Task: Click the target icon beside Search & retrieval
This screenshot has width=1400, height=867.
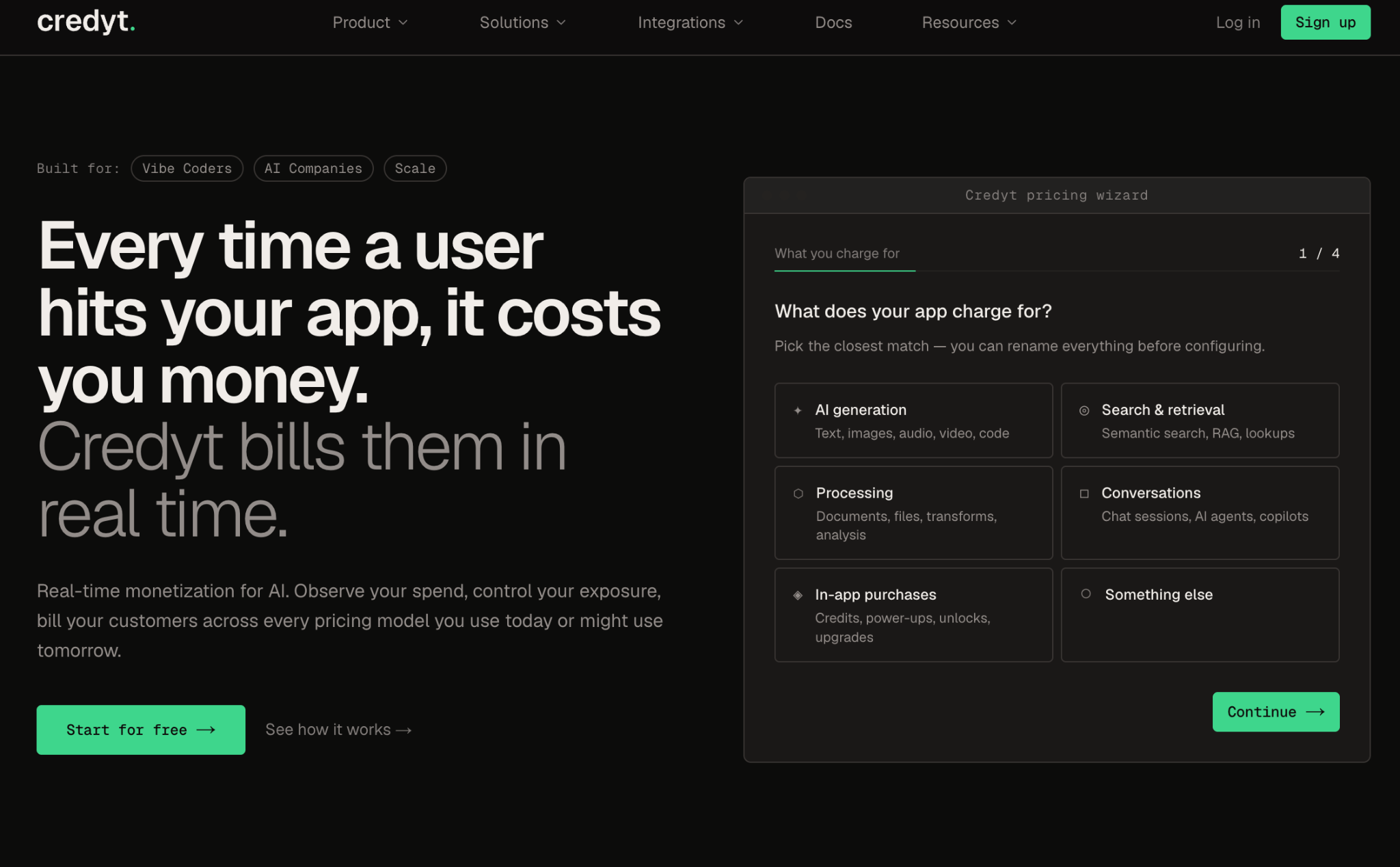Action: (1084, 410)
